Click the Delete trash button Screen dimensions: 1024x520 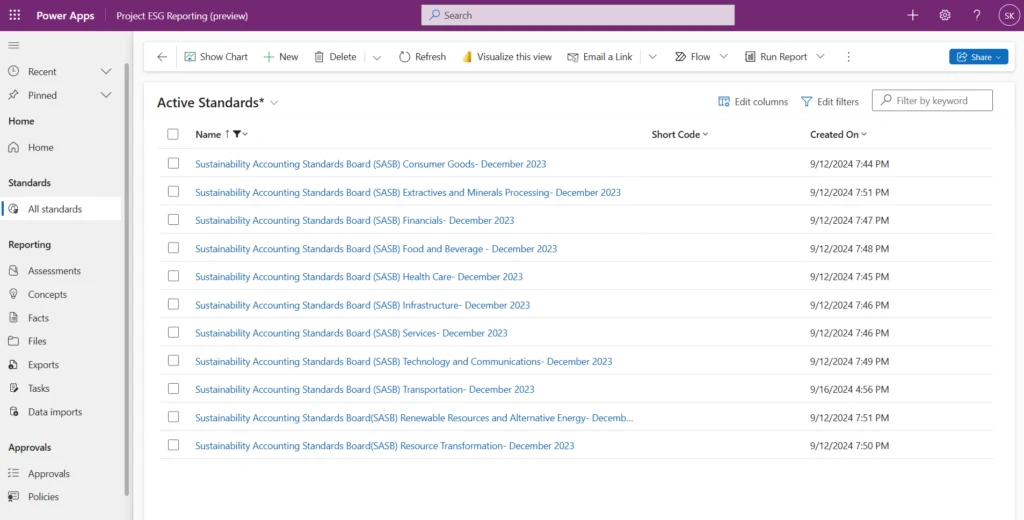[x=335, y=57]
